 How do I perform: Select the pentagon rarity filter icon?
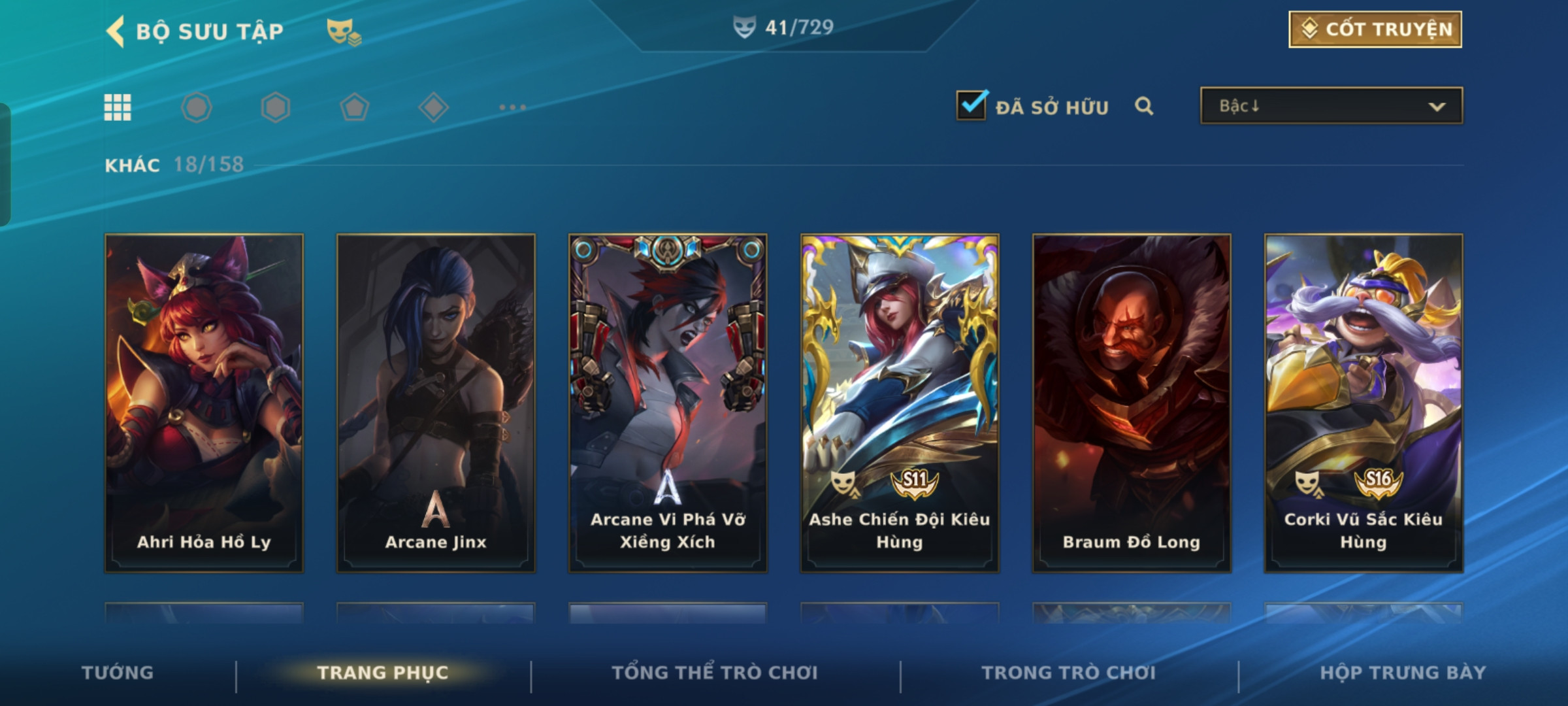click(x=355, y=107)
